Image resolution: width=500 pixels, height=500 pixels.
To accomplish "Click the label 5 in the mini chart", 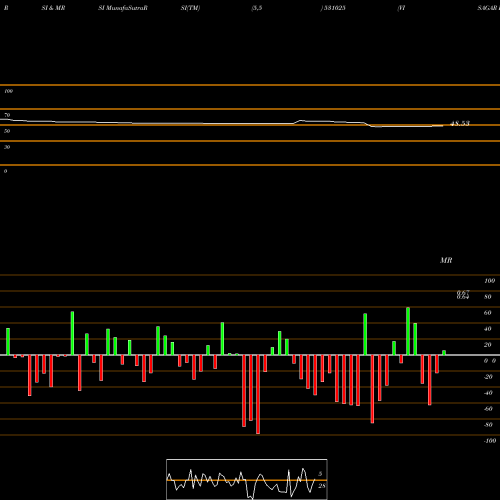I will pos(320,474).
